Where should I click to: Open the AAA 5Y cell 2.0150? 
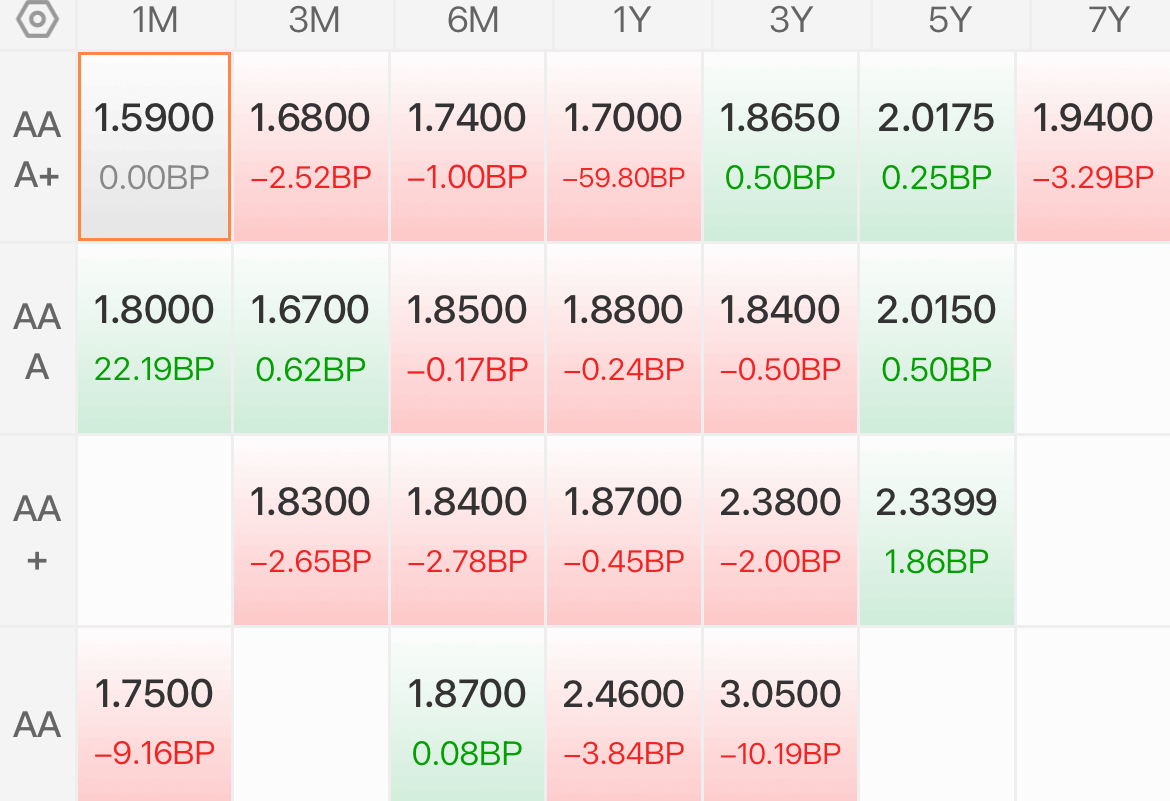pos(936,338)
